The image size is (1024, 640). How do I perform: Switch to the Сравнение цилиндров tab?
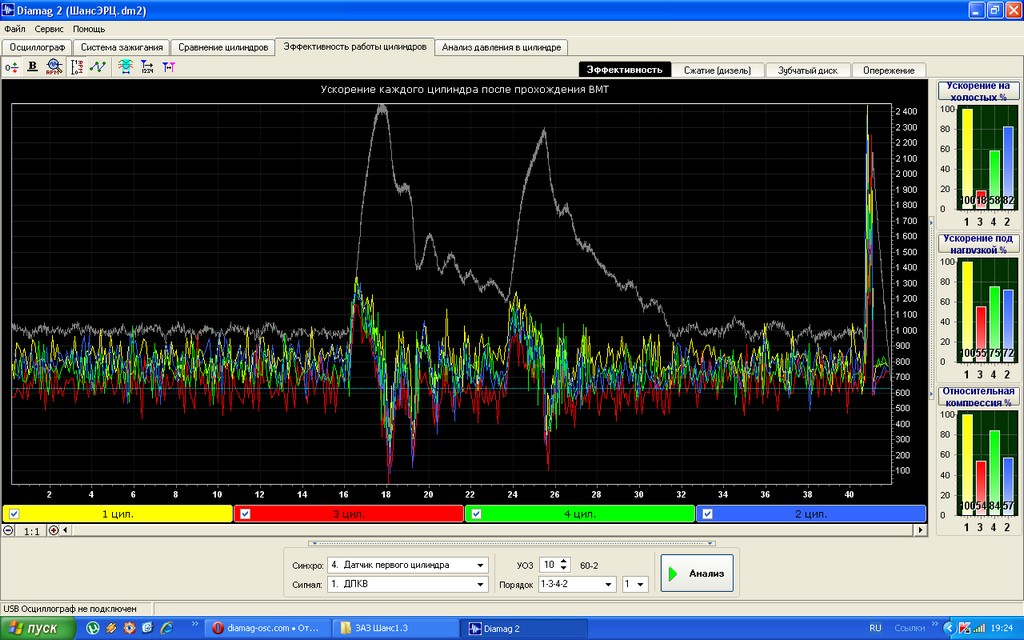(x=223, y=47)
